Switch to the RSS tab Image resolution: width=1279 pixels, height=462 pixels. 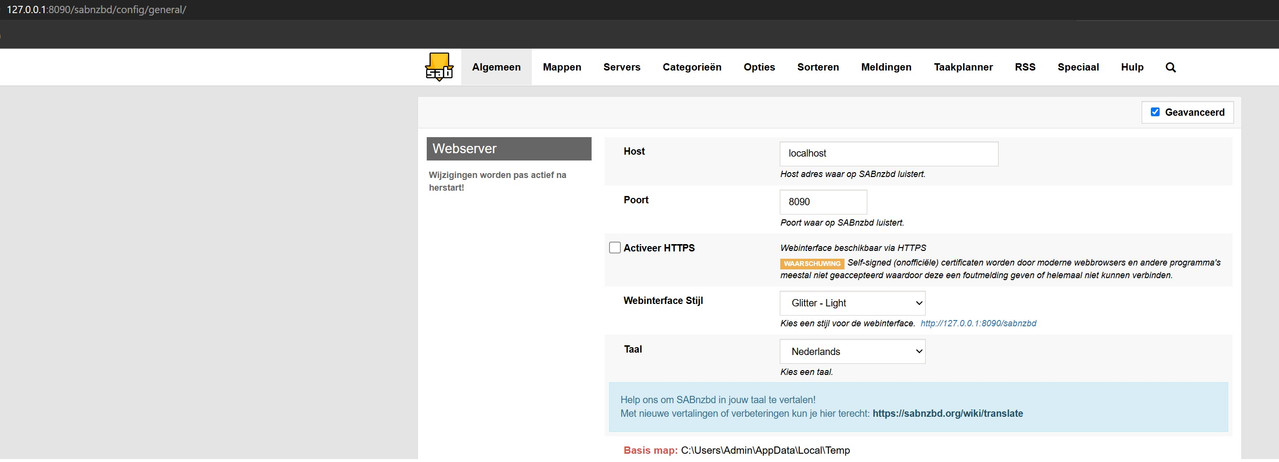1025,67
